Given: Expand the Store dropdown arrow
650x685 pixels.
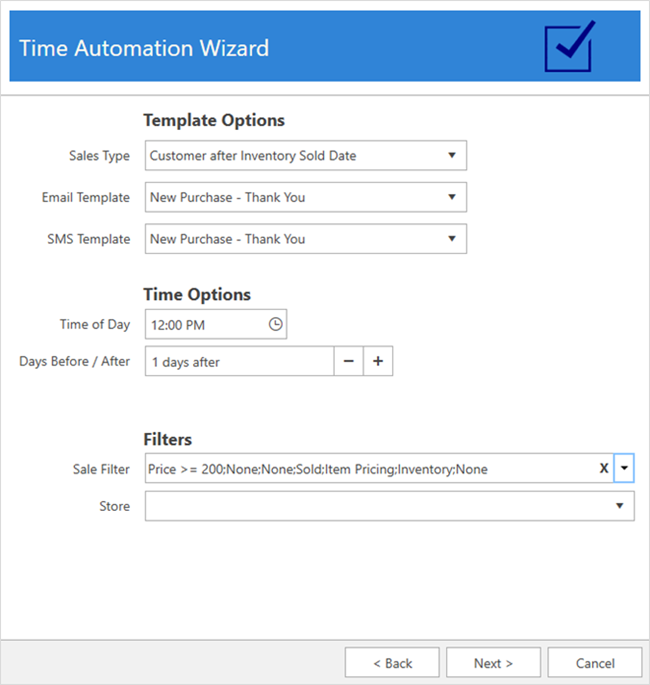Looking at the screenshot, I should click(x=619, y=506).
